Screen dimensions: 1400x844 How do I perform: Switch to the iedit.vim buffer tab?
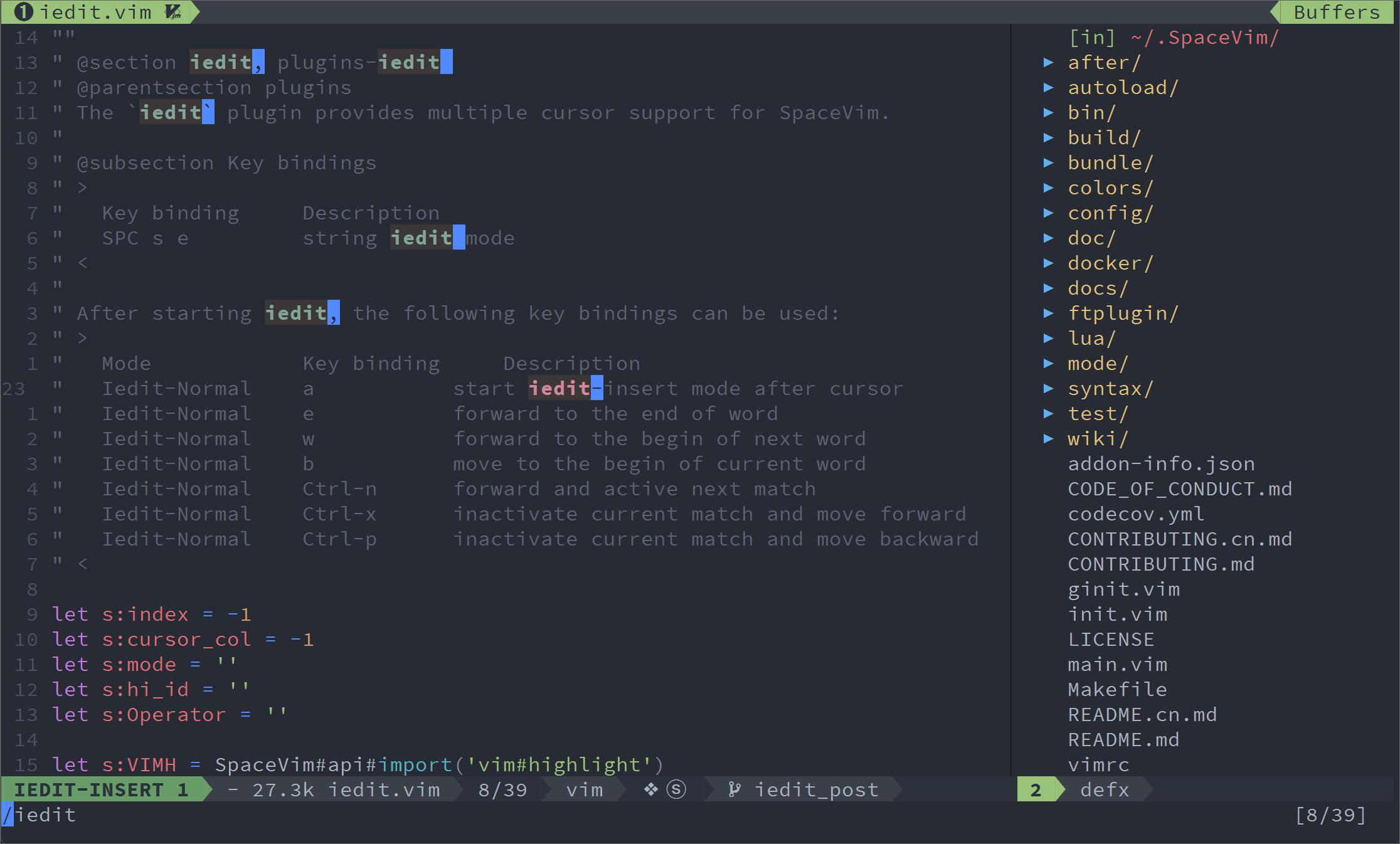point(95,12)
